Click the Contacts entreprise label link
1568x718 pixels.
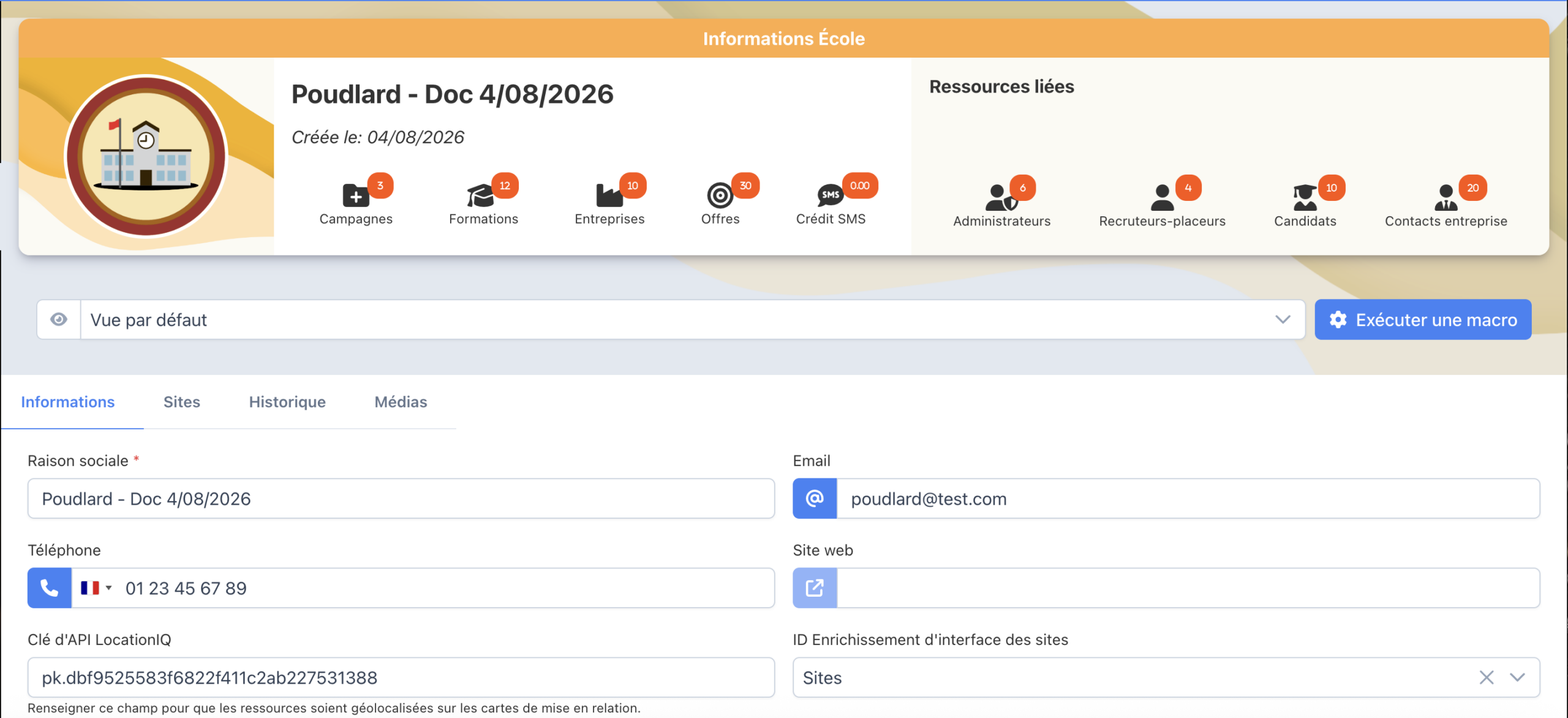coord(1446,221)
